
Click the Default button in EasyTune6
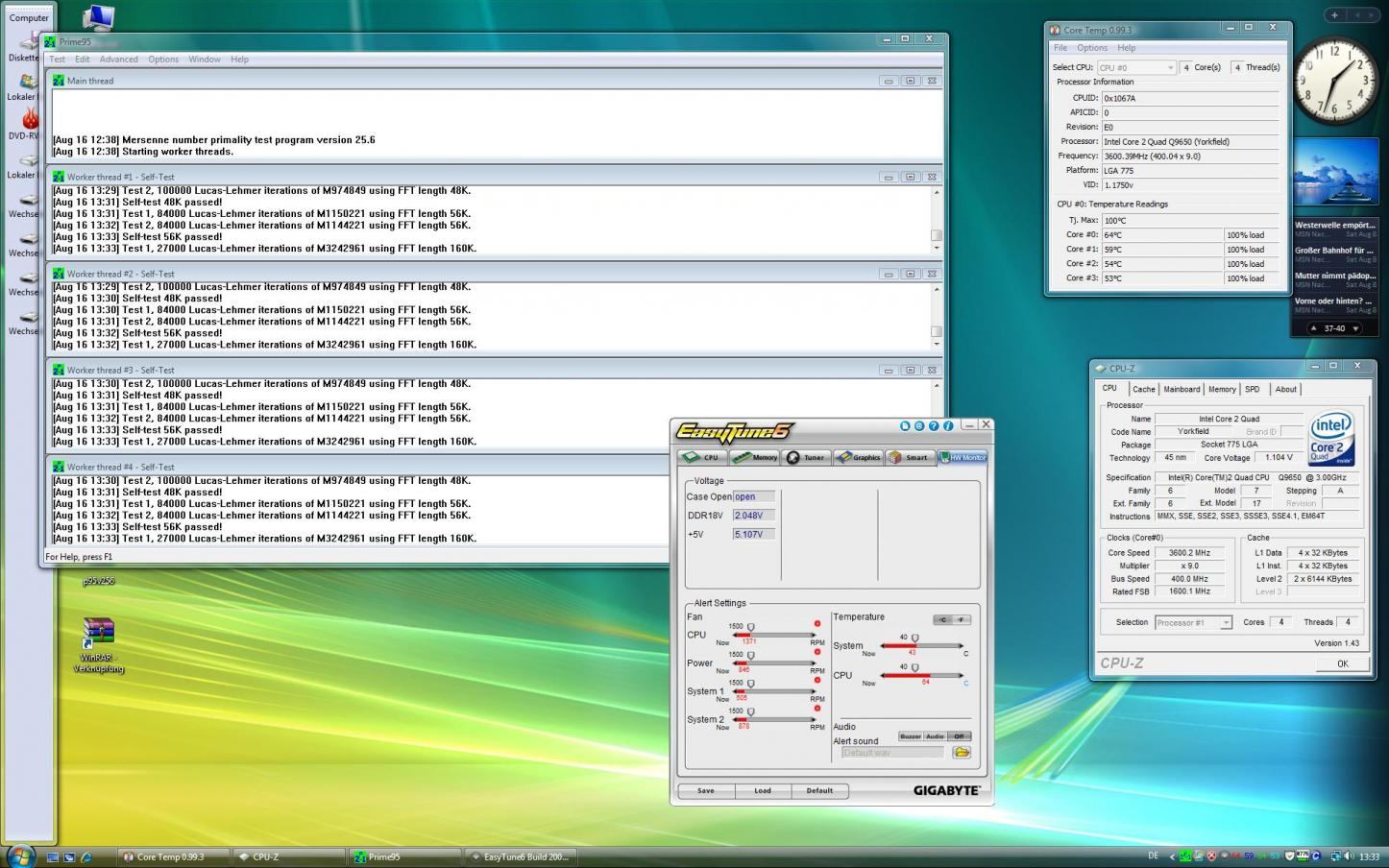(819, 791)
